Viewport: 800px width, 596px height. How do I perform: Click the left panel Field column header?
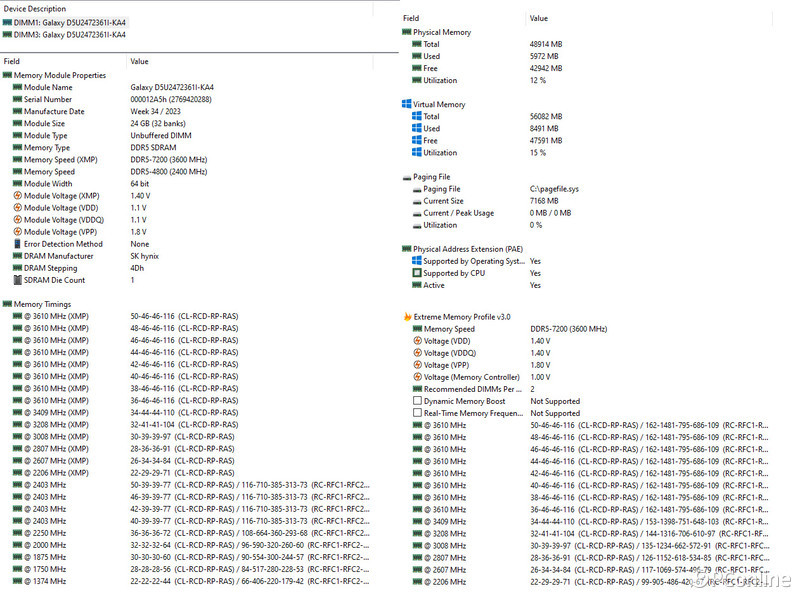click(x=12, y=61)
